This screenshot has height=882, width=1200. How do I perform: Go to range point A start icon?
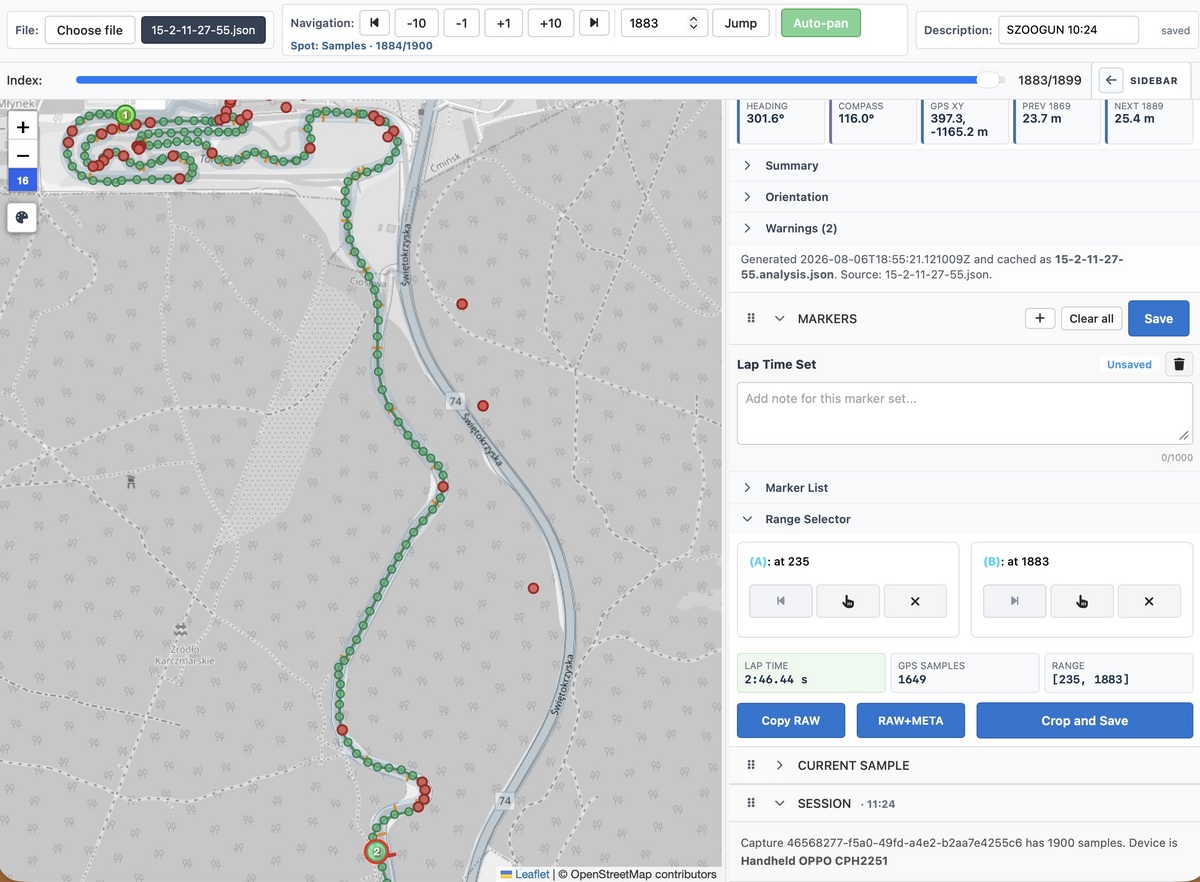click(781, 601)
